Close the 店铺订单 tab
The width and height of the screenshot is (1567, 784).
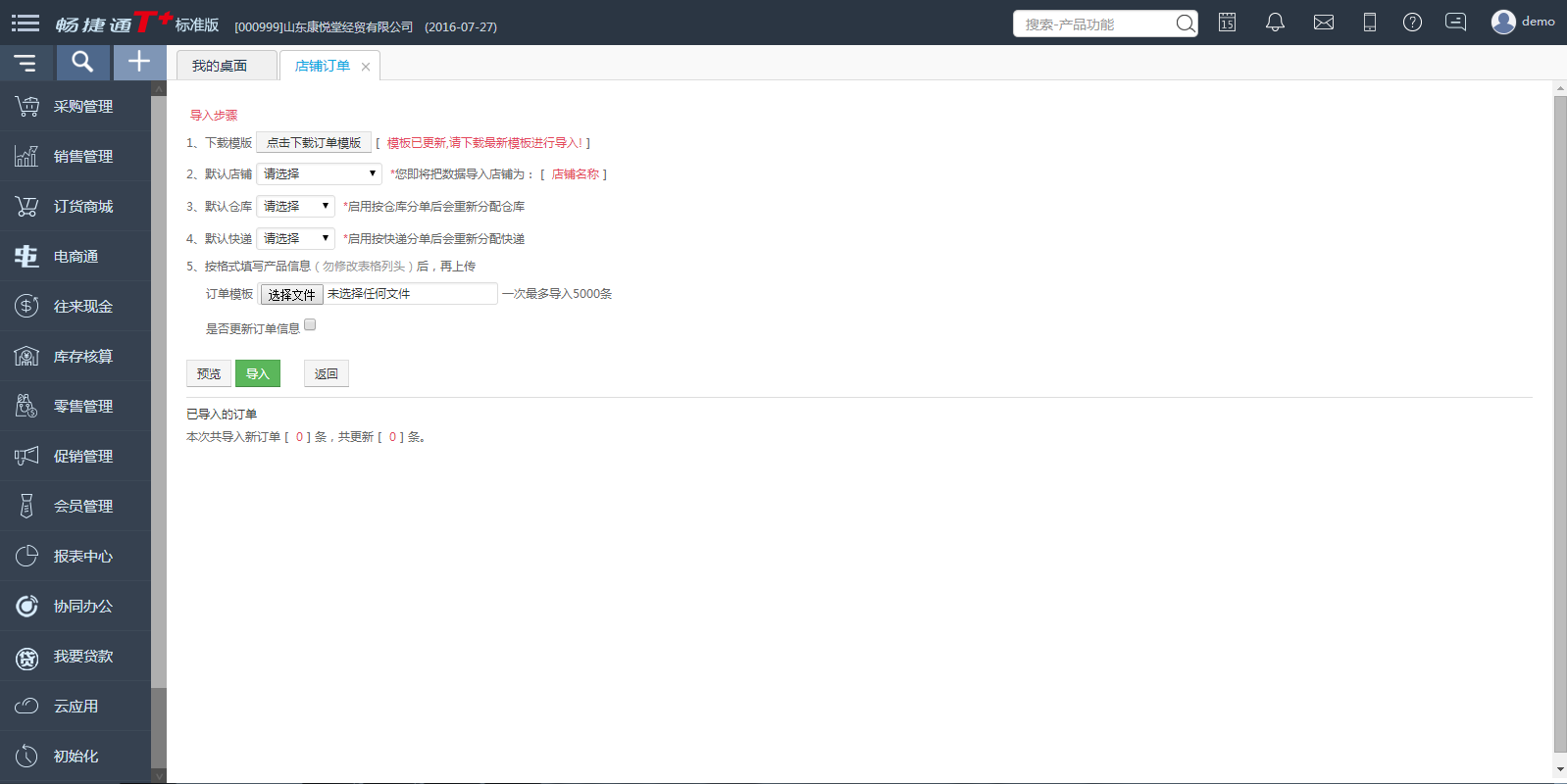click(366, 67)
